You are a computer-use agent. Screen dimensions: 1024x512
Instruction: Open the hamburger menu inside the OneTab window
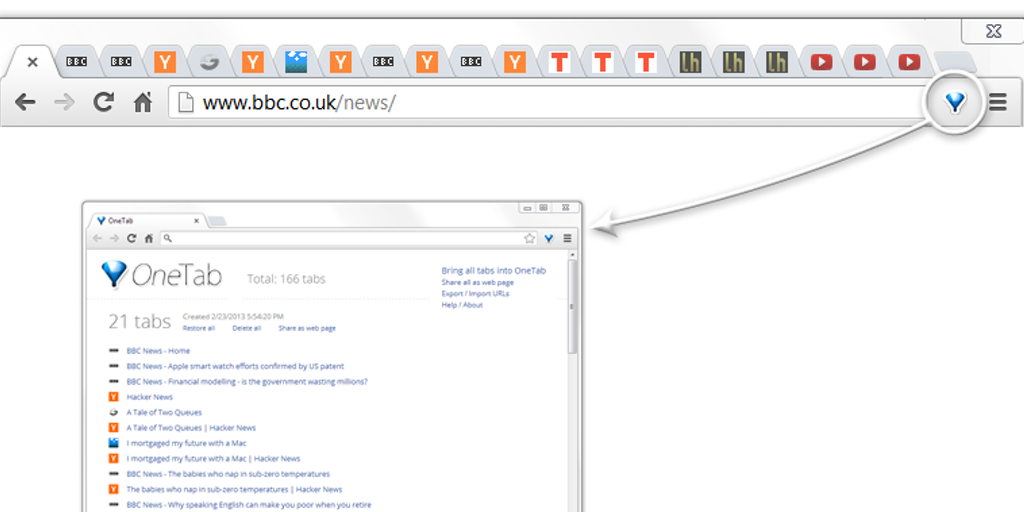click(567, 238)
